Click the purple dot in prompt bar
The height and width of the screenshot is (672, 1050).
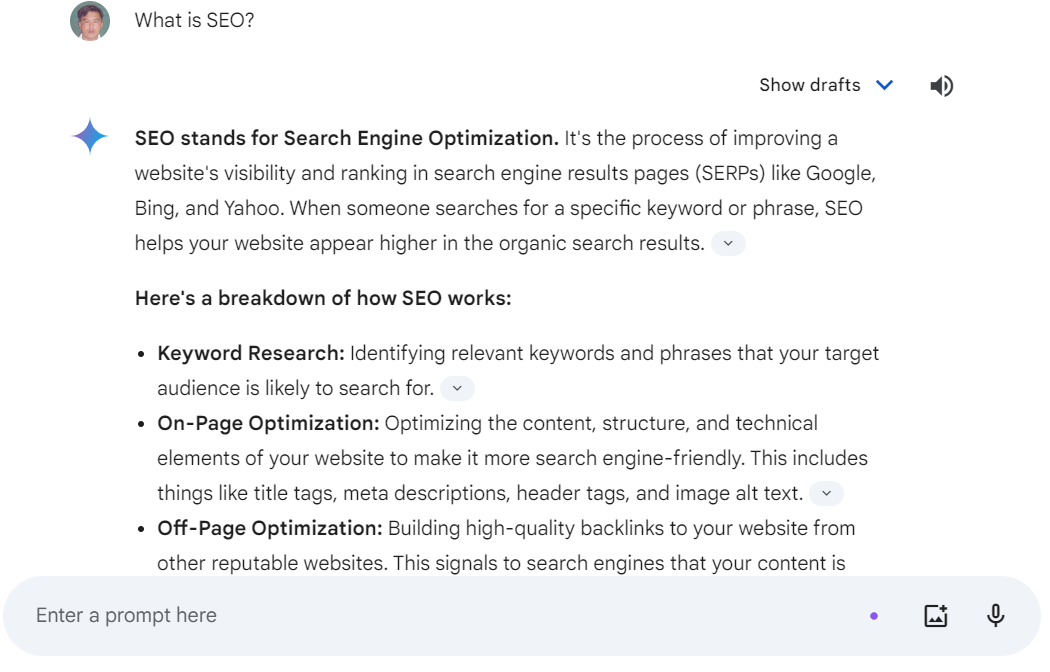click(x=874, y=616)
